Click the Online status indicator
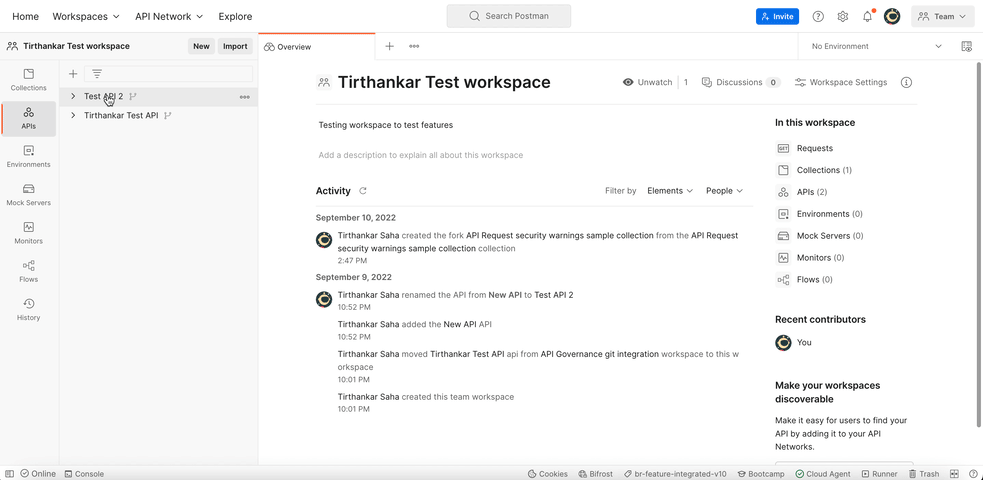This screenshot has width=983, height=480. coord(38,474)
